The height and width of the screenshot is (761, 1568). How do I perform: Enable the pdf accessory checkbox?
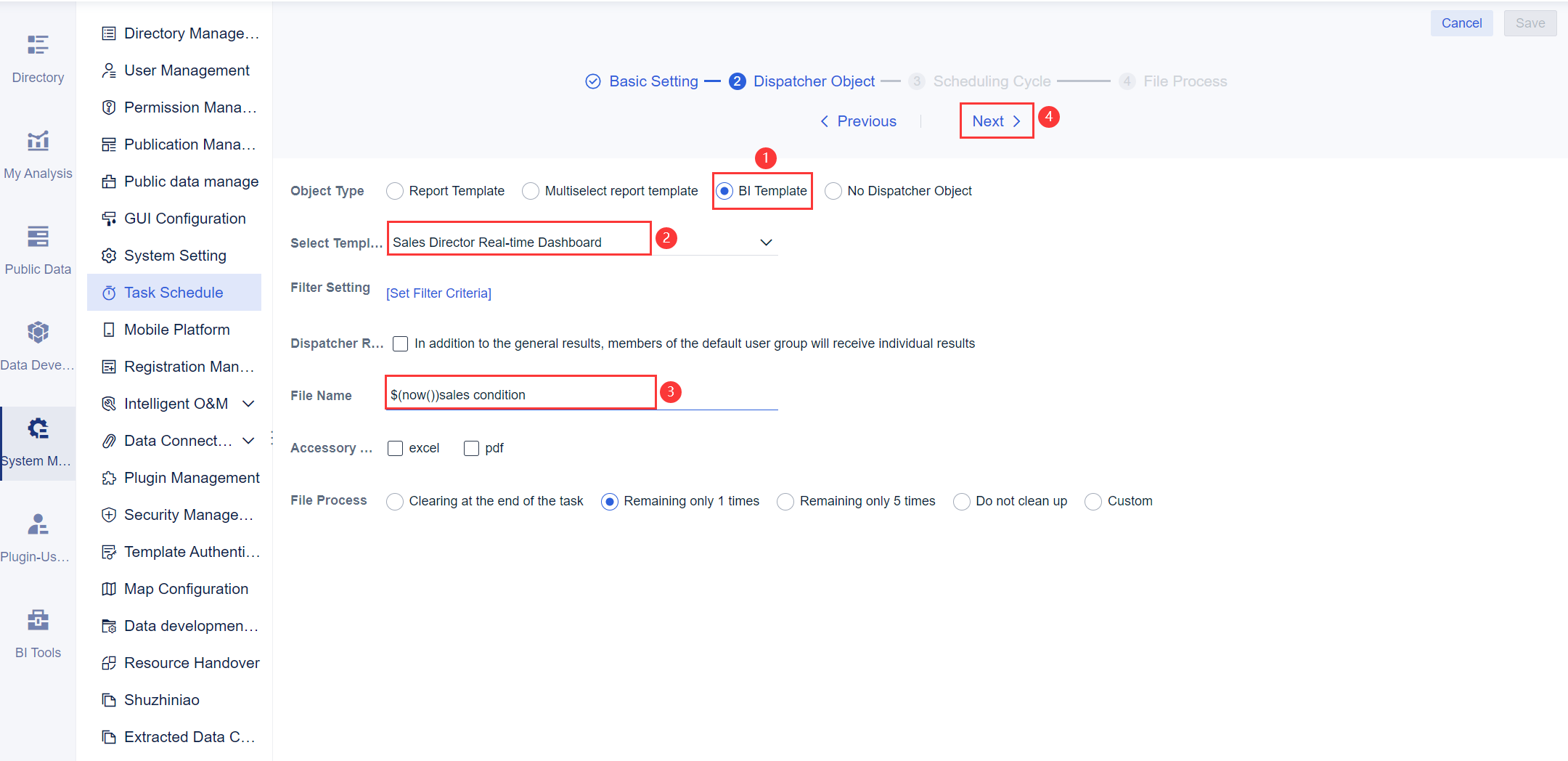pyautogui.click(x=471, y=448)
